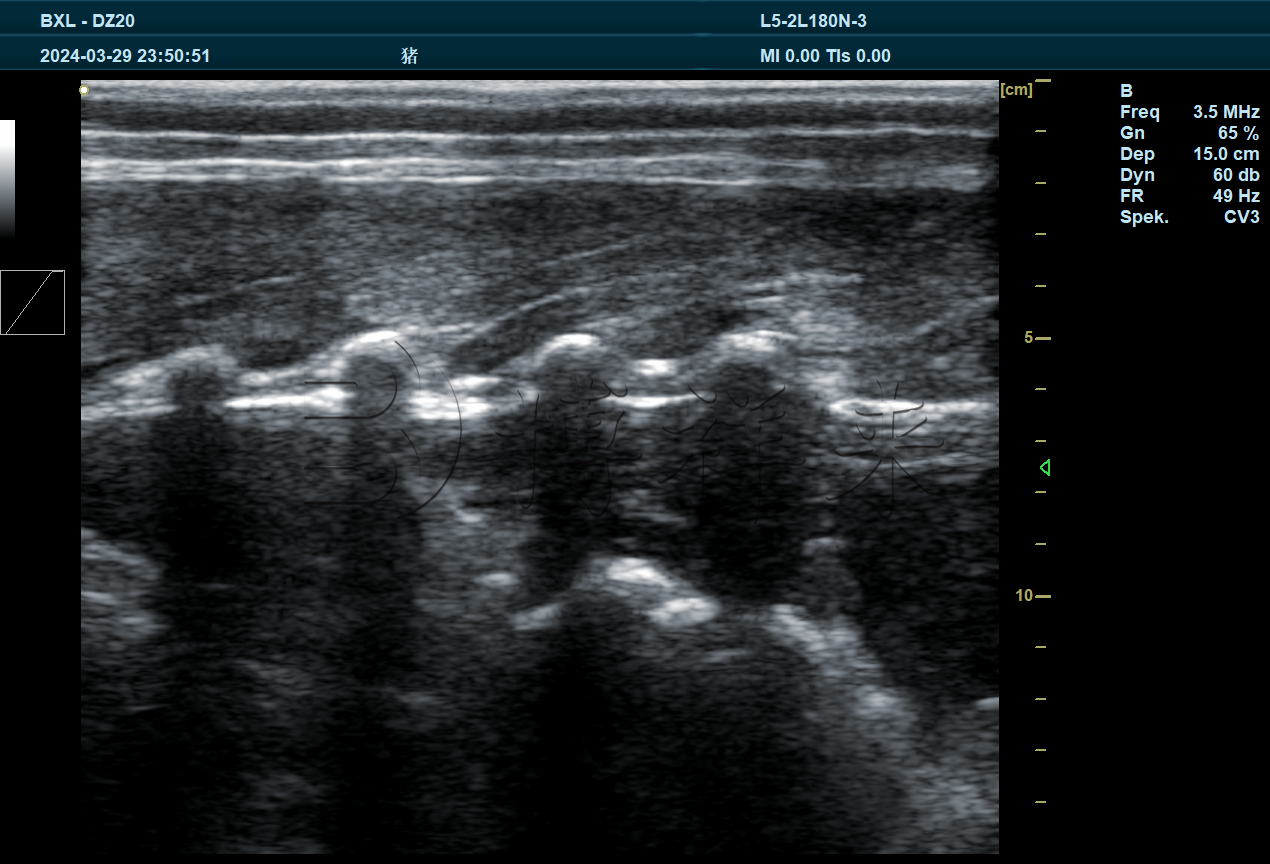Select the Spek. CV3 setting
This screenshot has height=864, width=1270.
click(1189, 217)
